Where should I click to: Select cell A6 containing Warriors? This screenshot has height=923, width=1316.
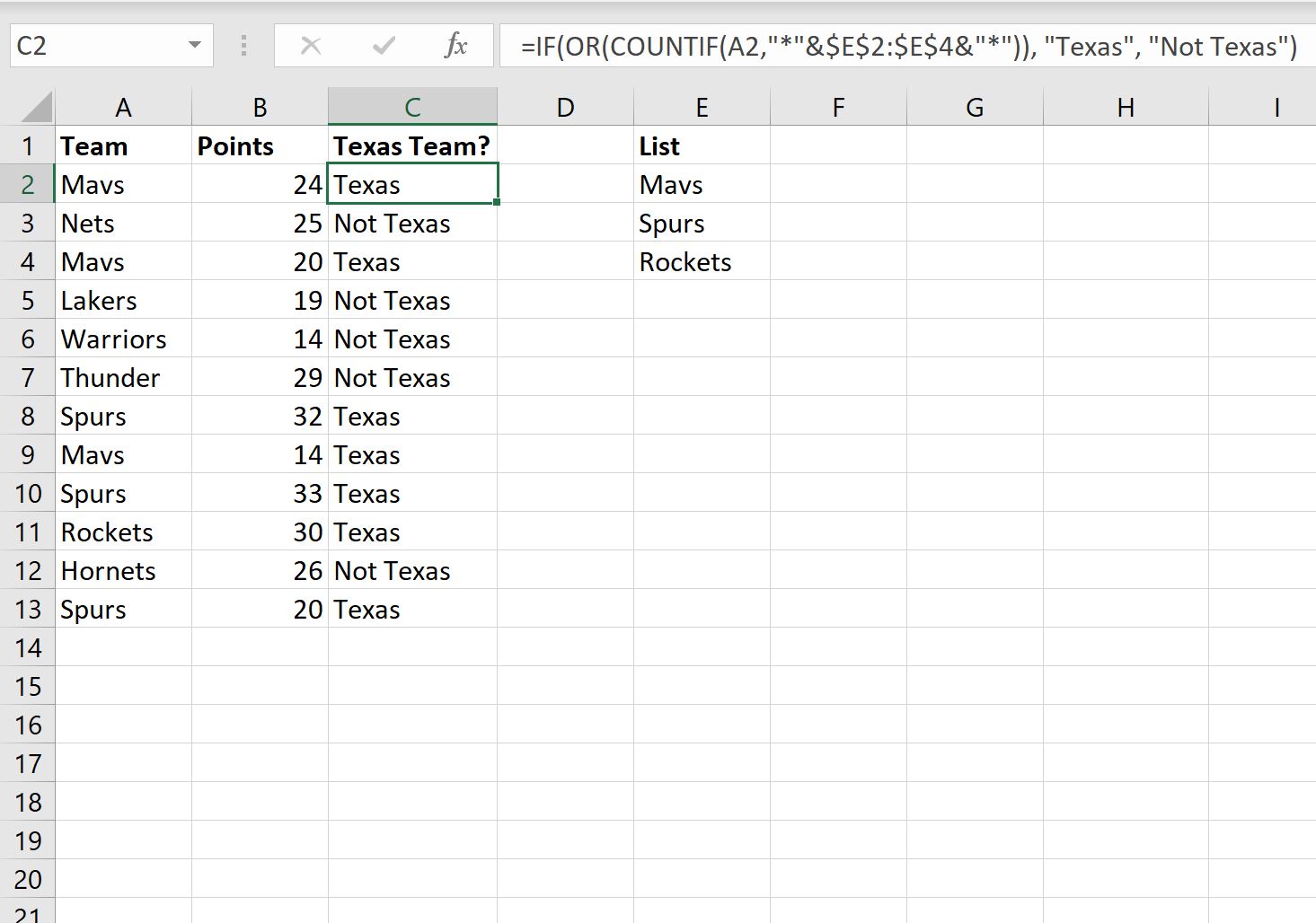123,339
